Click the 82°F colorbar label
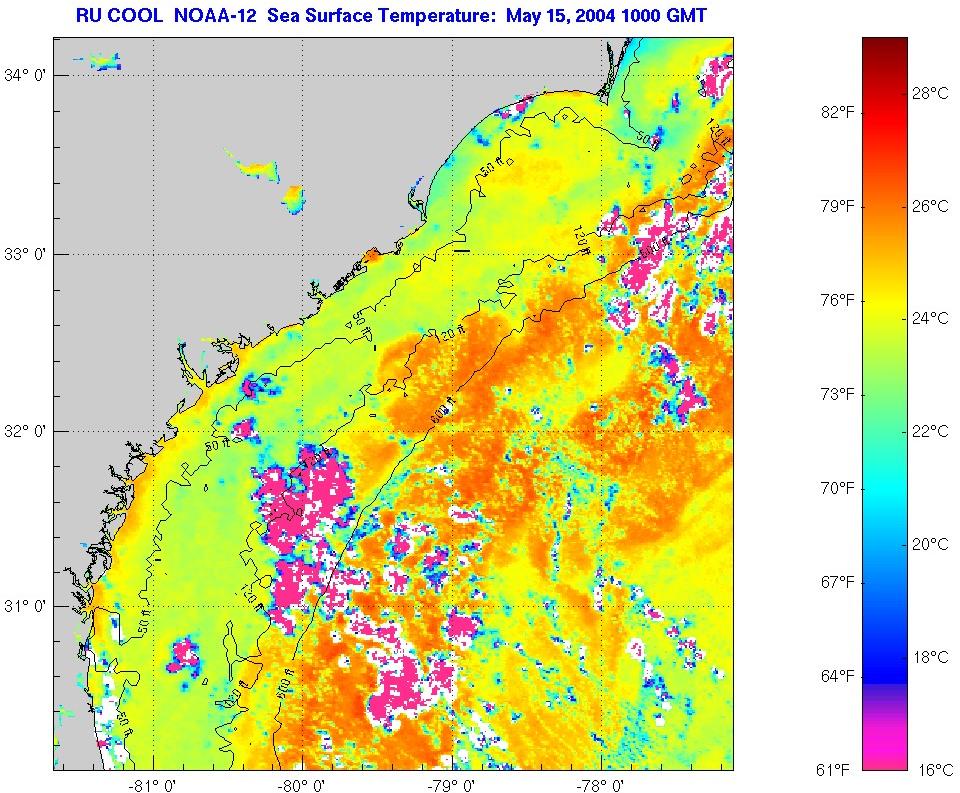The width and height of the screenshot is (960, 793). (838, 112)
